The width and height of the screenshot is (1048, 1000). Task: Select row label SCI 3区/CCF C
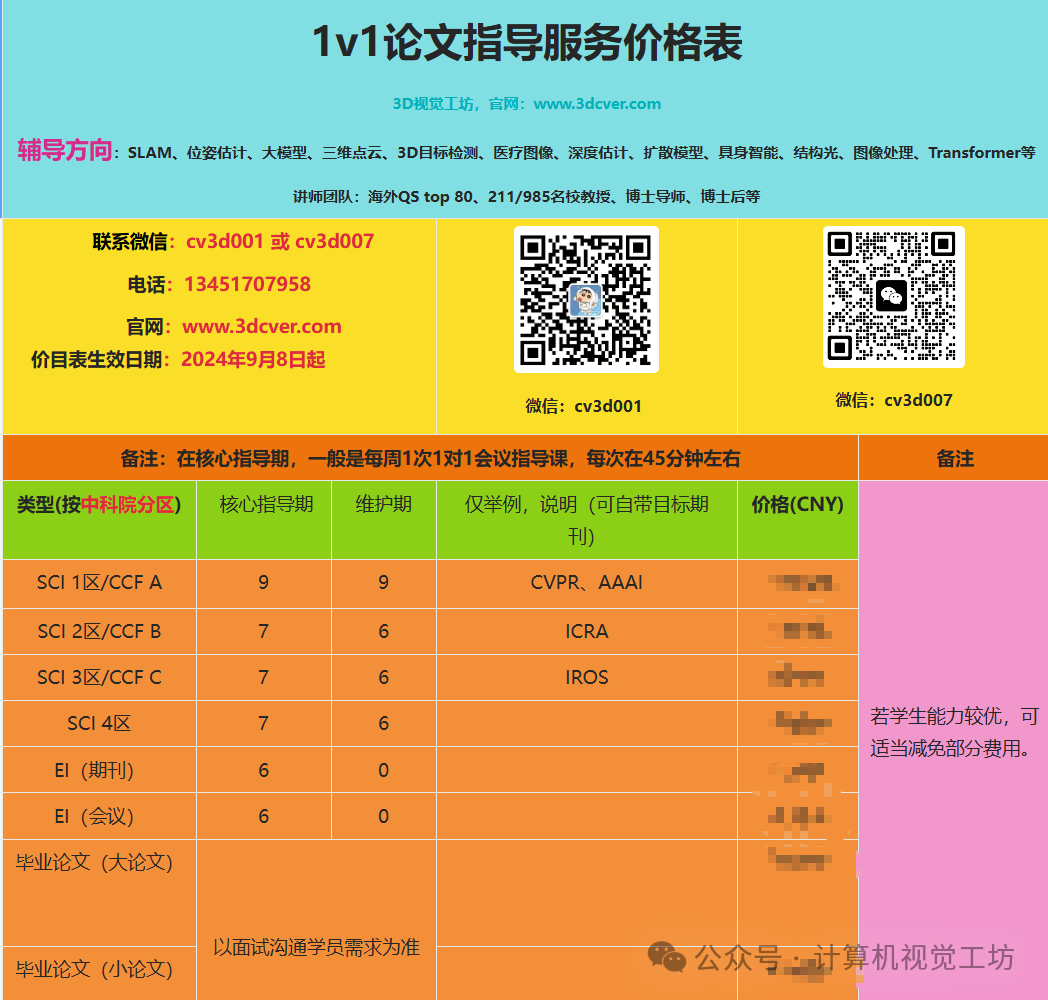pyautogui.click(x=99, y=678)
